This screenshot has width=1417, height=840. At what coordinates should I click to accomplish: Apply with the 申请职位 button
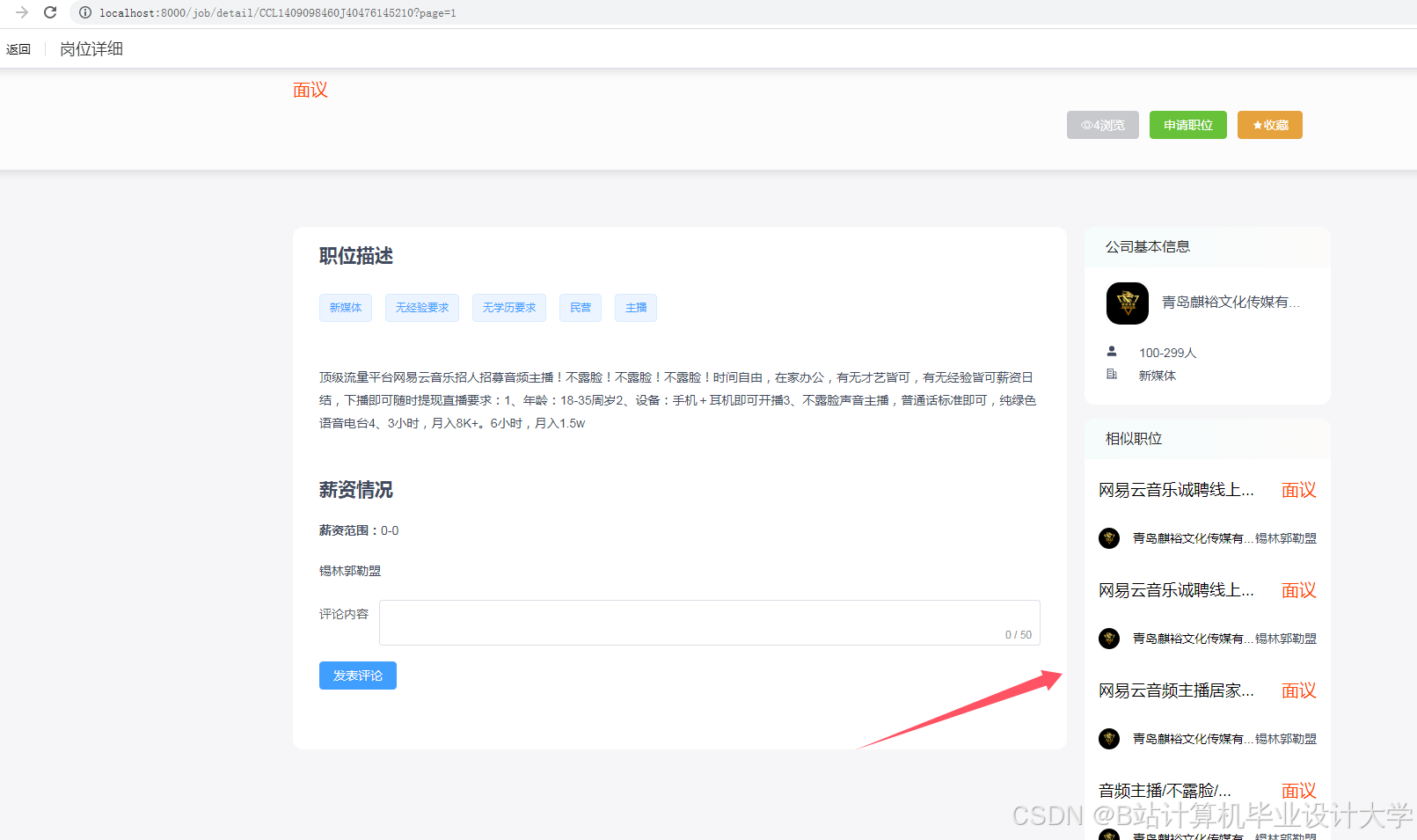(x=1188, y=125)
